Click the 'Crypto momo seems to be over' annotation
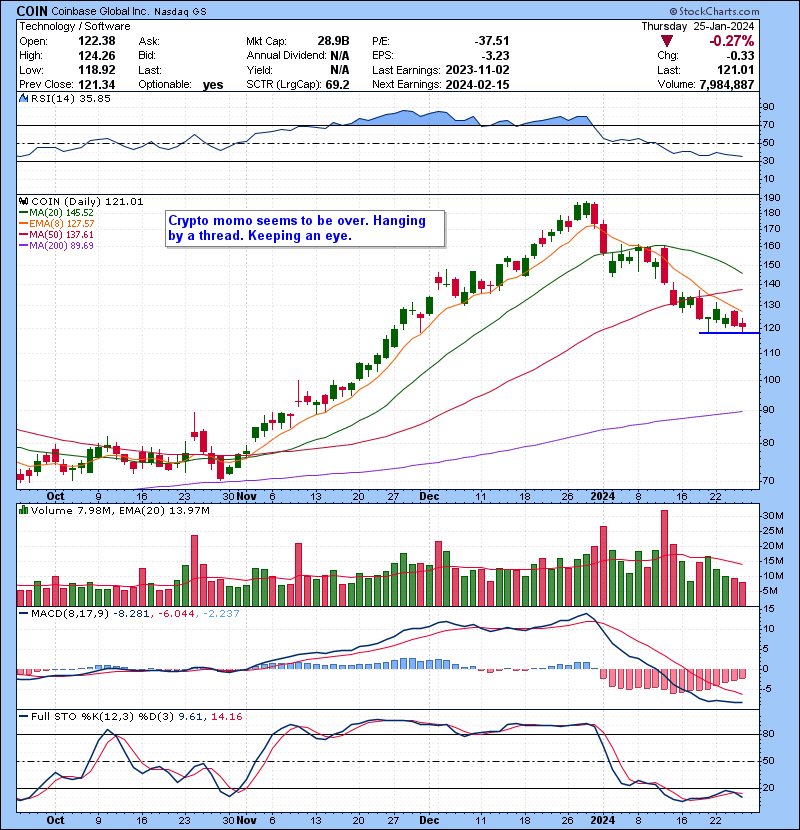The image size is (800, 830). [x=305, y=228]
